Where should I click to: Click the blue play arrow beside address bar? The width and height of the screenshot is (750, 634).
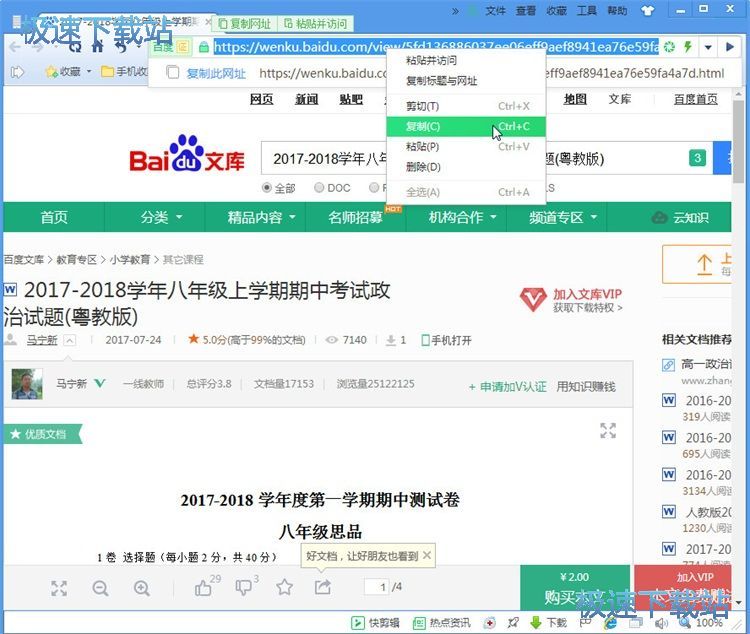pos(729,47)
